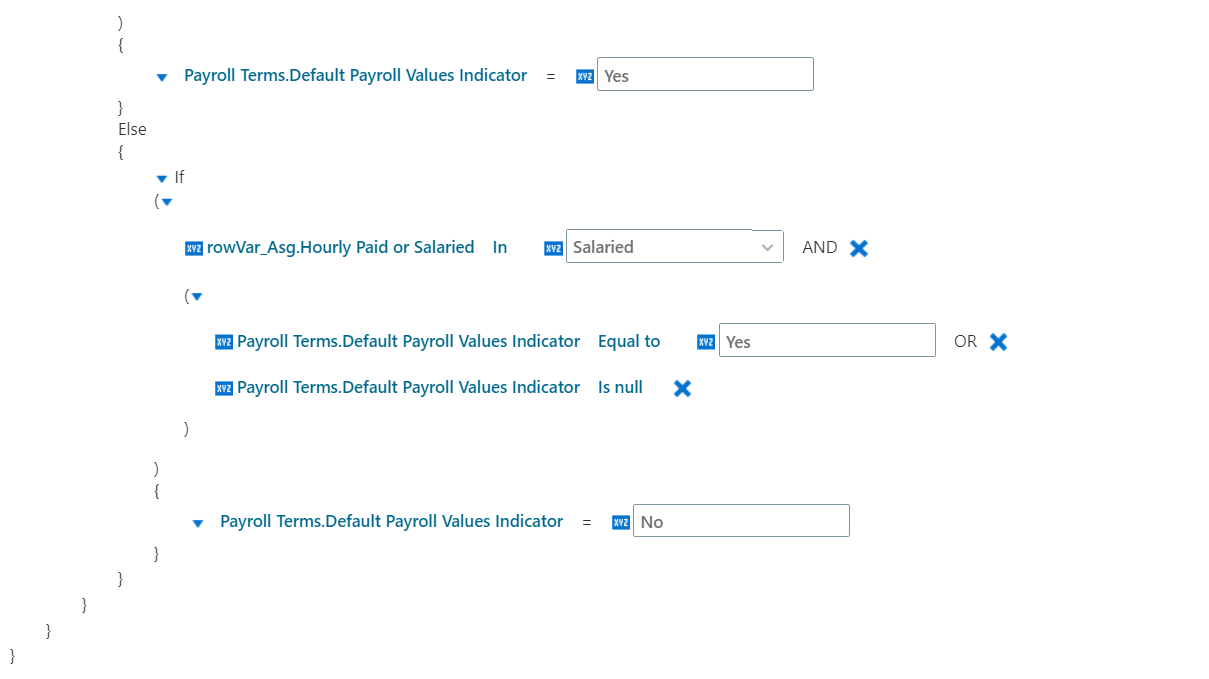Delete the Hourly Paid or Salaried condition
The height and width of the screenshot is (679, 1209).
click(859, 248)
